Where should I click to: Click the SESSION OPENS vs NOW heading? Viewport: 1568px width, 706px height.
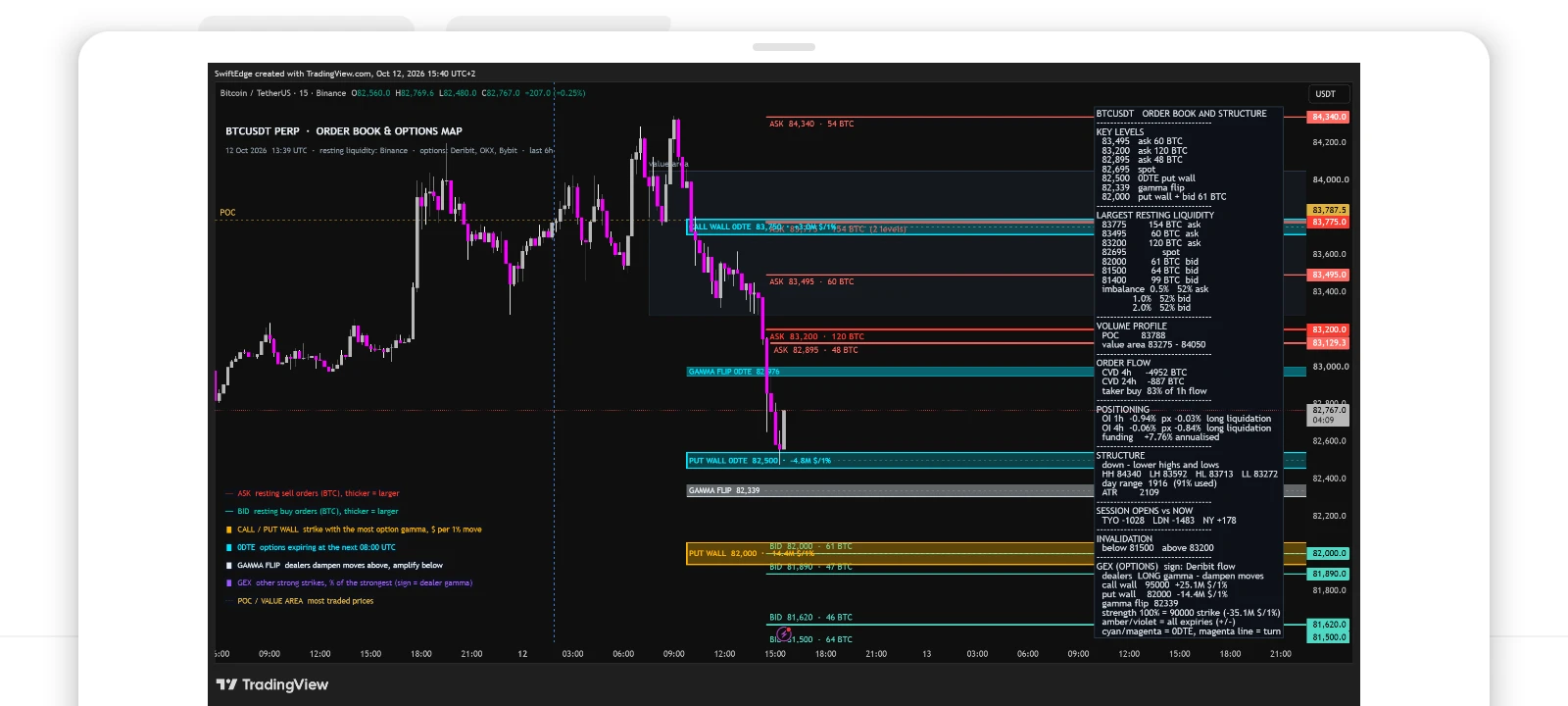pyautogui.click(x=1144, y=511)
